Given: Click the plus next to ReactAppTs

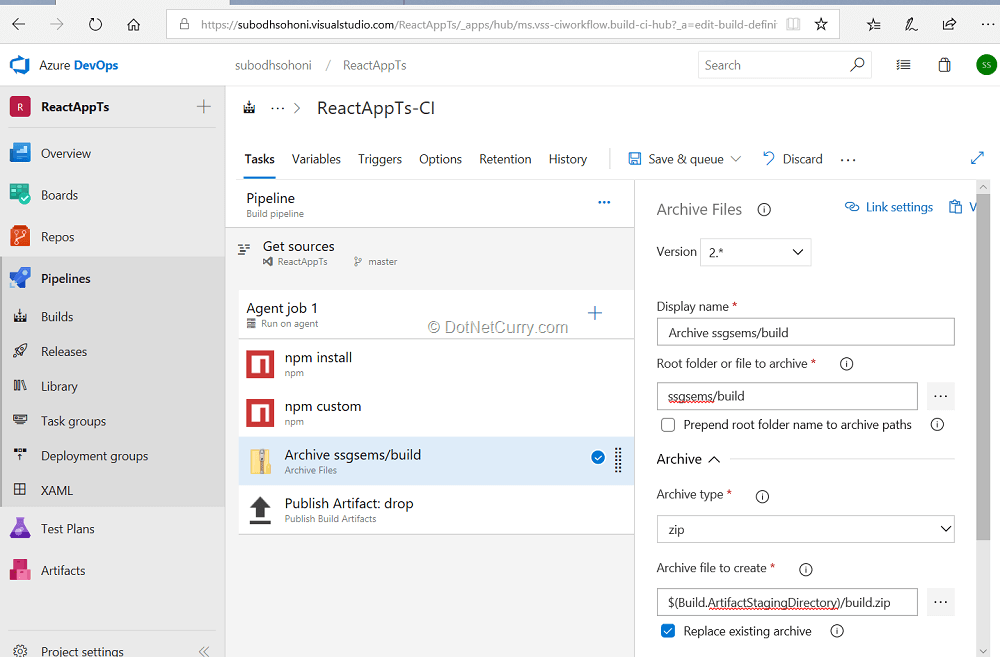Looking at the screenshot, I should click(203, 107).
